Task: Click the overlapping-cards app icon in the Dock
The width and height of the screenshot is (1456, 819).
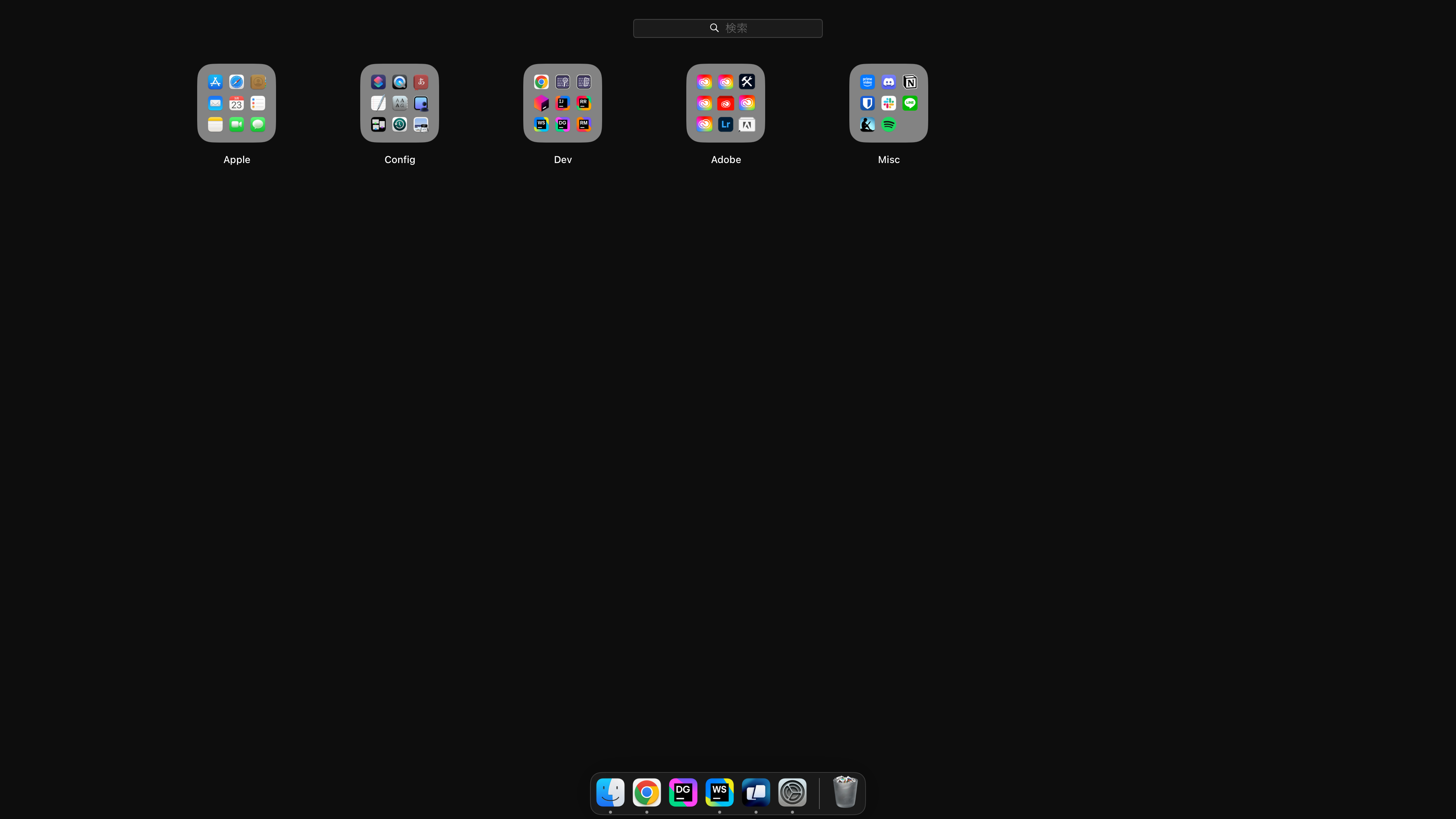Action: pos(756,792)
